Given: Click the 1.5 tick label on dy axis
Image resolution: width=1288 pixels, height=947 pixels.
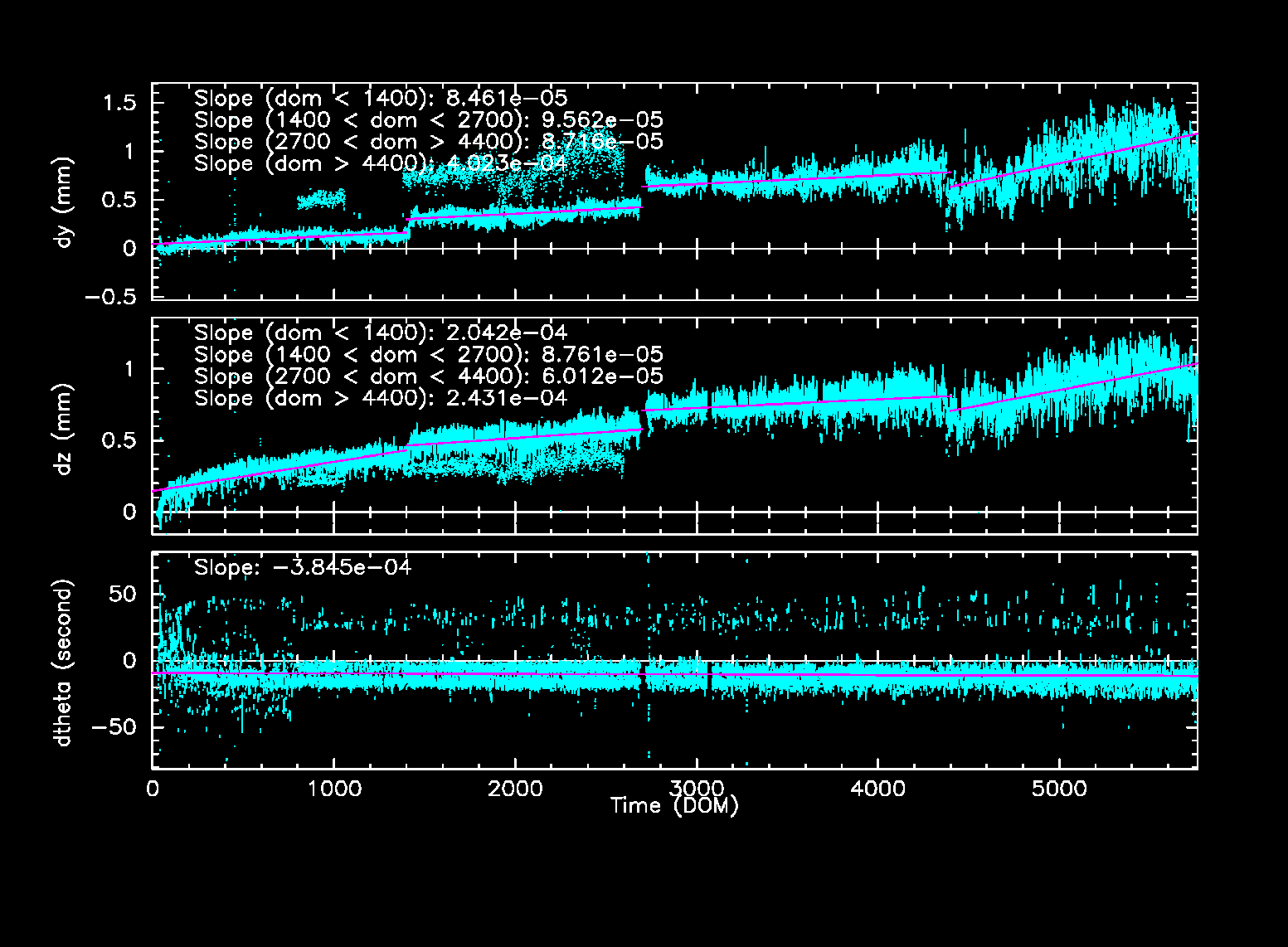Looking at the screenshot, I should pyautogui.click(x=119, y=103).
